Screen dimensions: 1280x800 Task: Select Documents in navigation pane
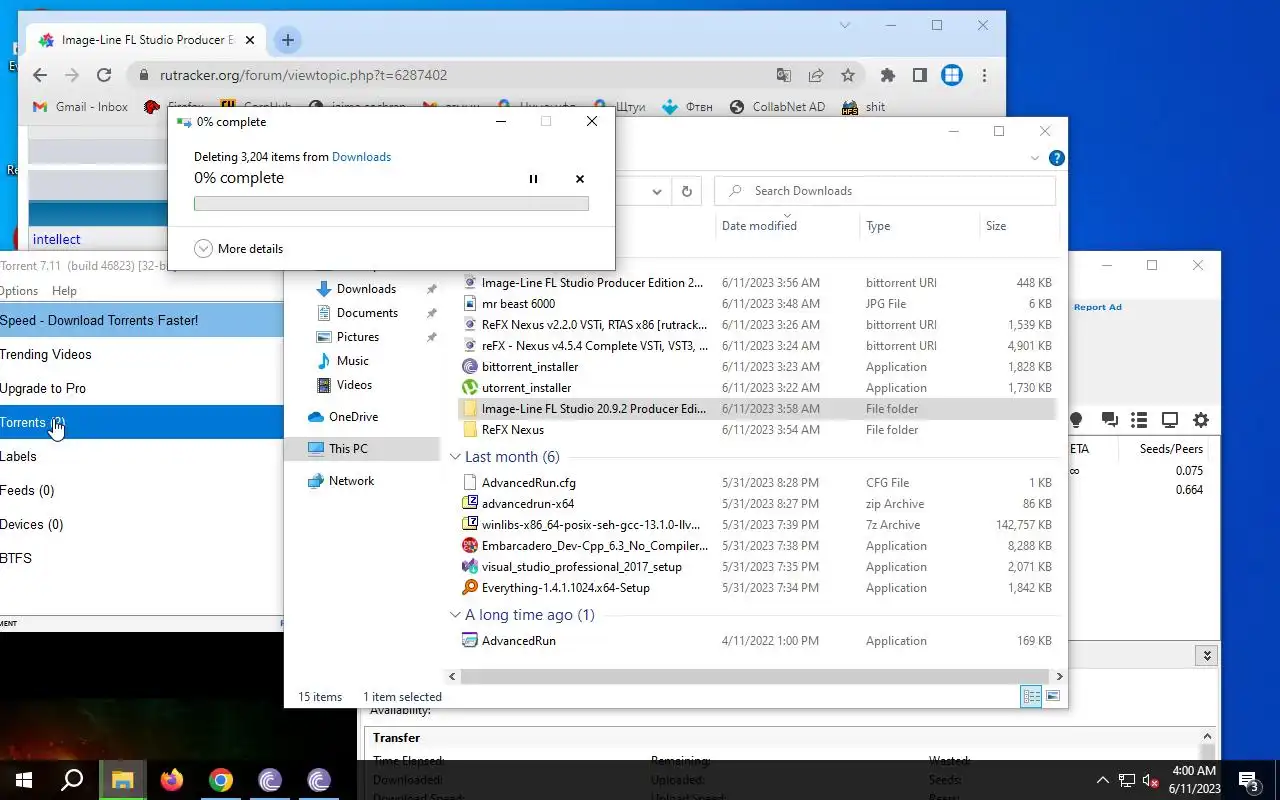click(x=367, y=313)
